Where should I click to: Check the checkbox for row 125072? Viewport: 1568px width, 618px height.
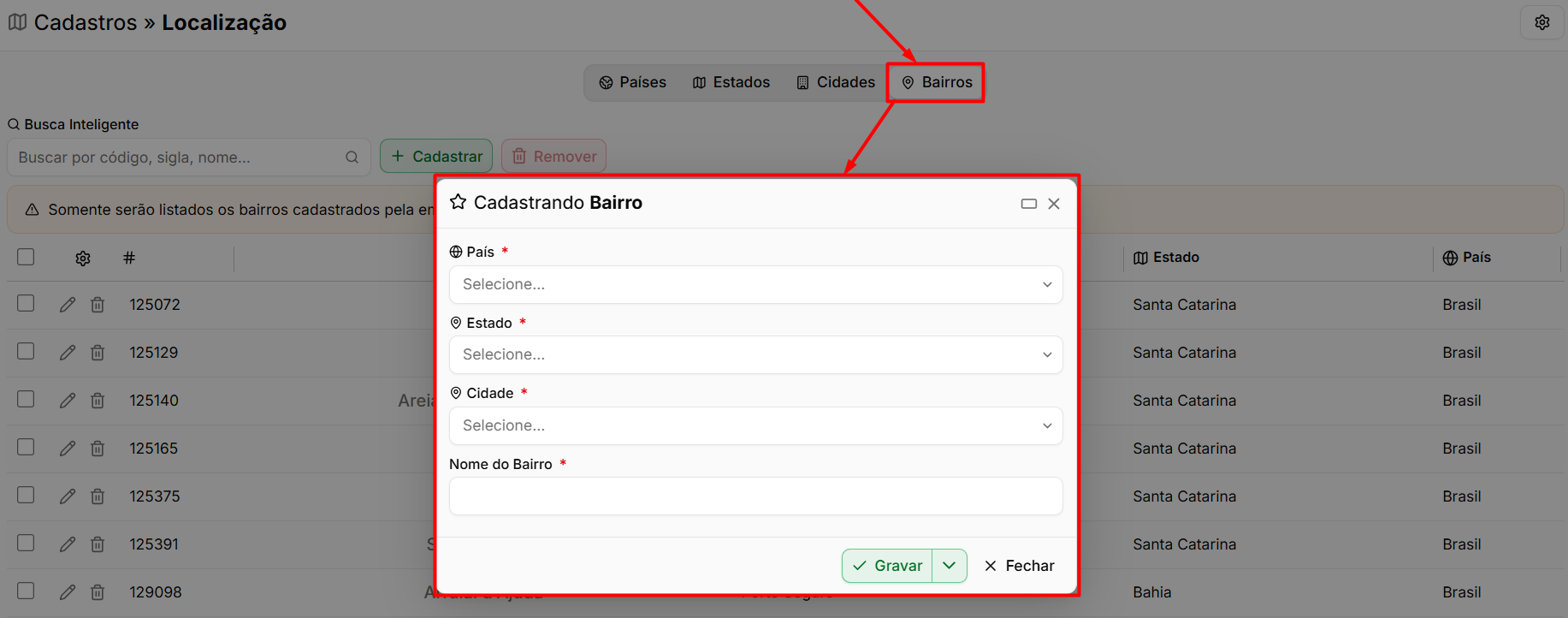coord(26,303)
